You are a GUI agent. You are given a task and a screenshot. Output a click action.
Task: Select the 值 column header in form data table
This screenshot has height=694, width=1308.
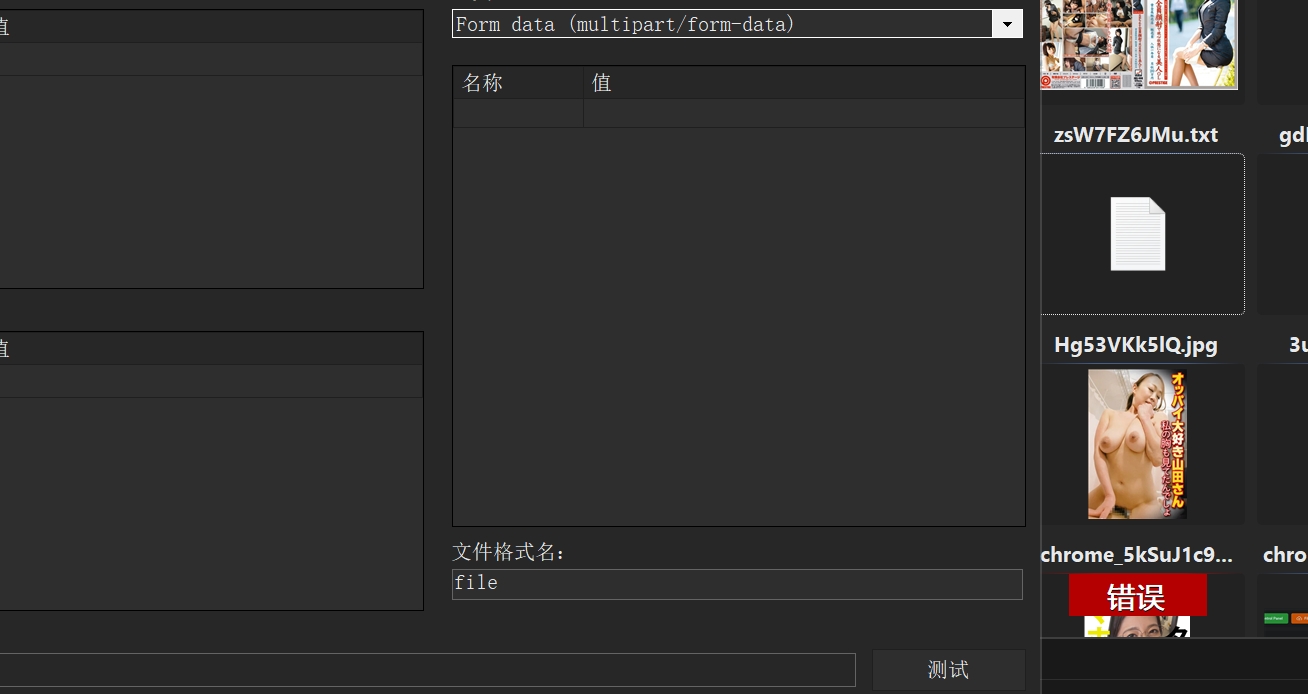[x=804, y=83]
